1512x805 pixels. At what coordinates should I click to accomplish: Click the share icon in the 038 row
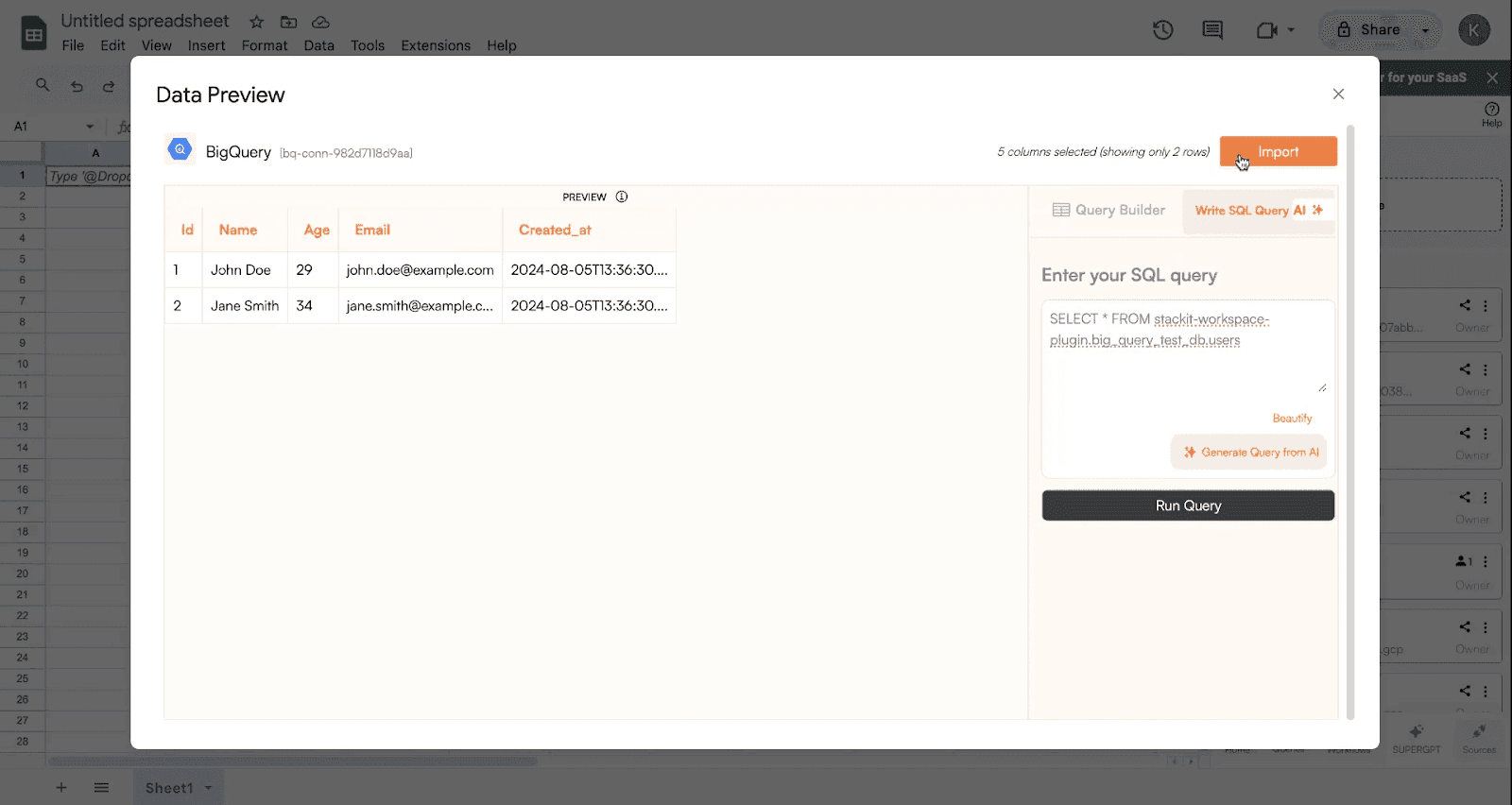1465,369
